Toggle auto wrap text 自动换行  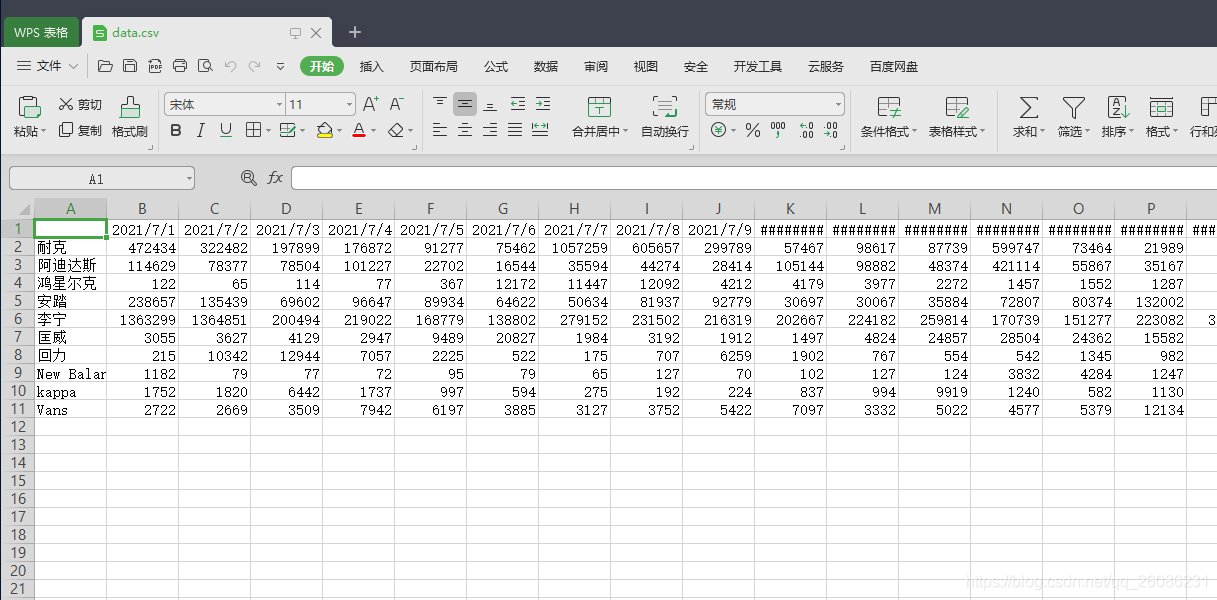pyautogui.click(x=664, y=117)
